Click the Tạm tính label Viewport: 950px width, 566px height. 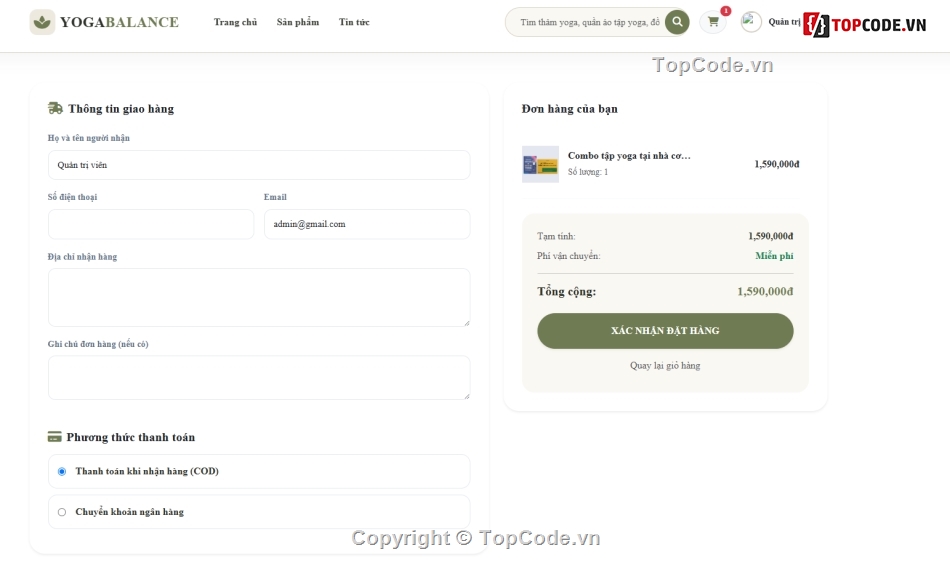[556, 236]
